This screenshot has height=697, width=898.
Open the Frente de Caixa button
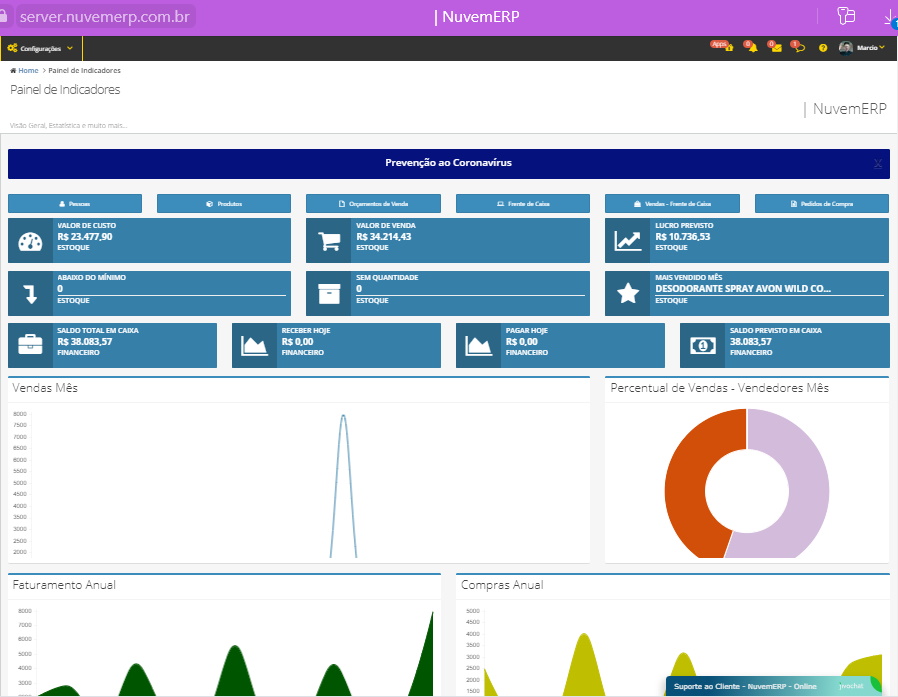(x=523, y=204)
